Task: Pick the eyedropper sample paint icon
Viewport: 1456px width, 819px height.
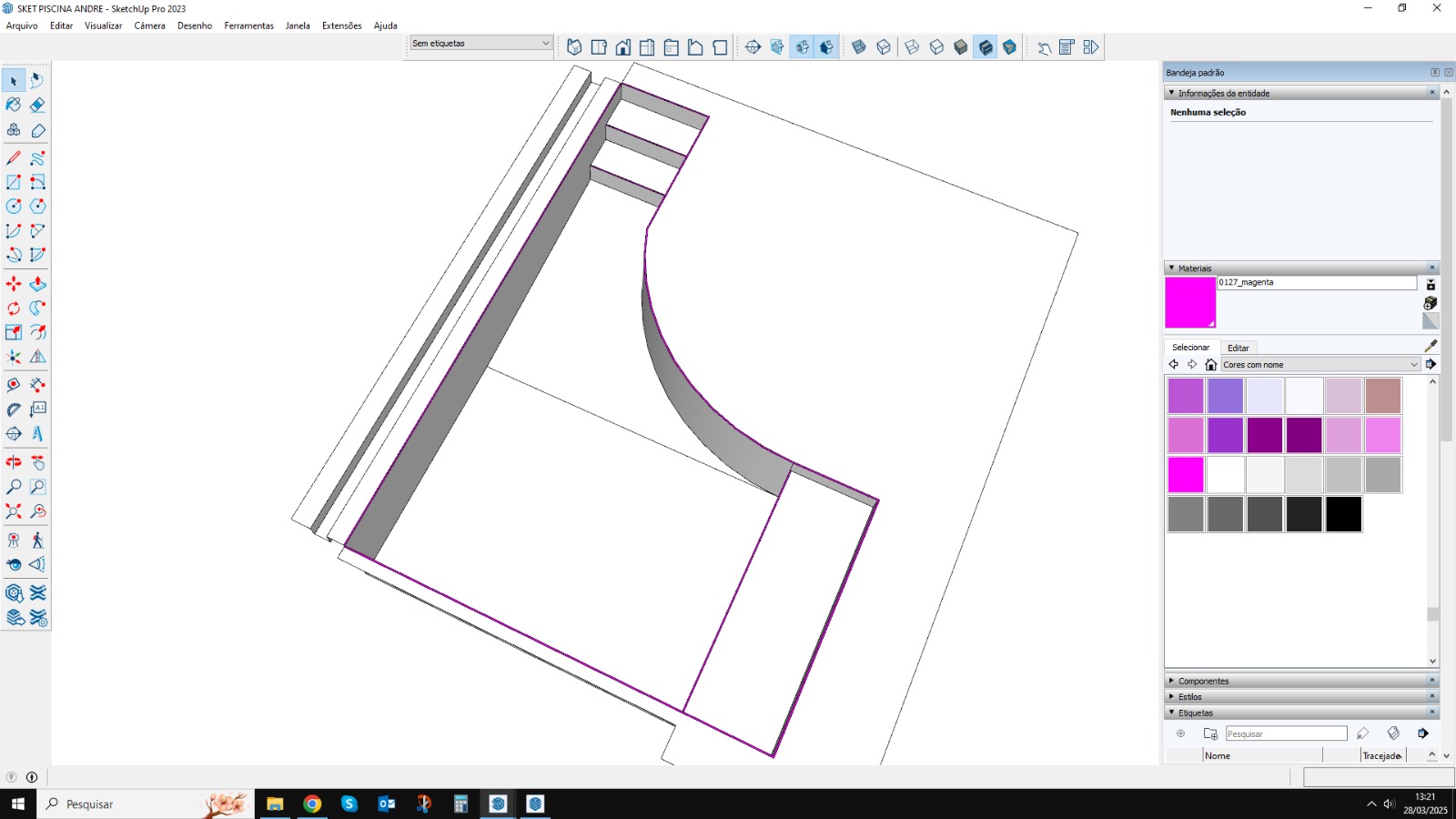Action: pos(1431,346)
